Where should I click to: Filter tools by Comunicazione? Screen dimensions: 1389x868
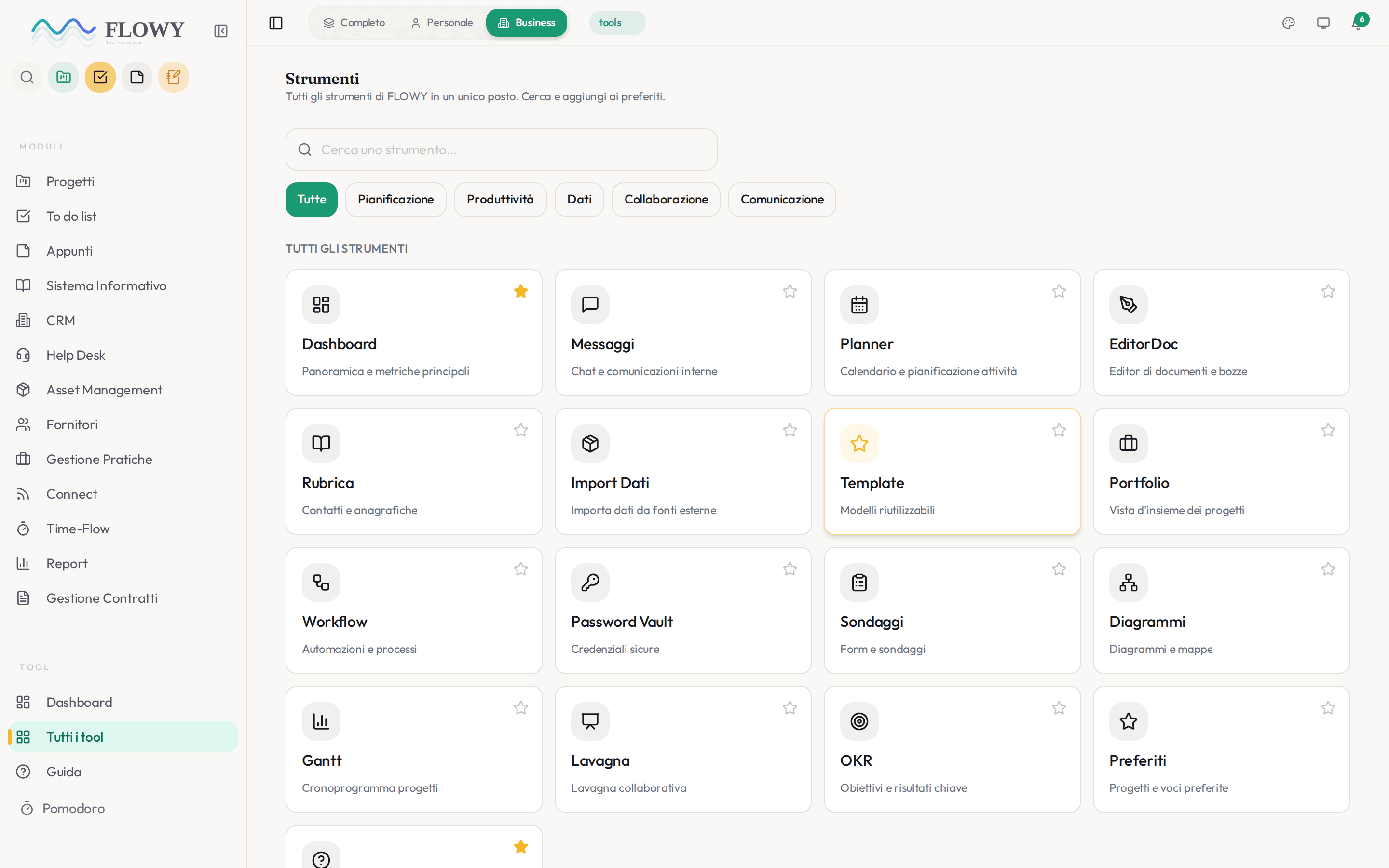click(782, 199)
